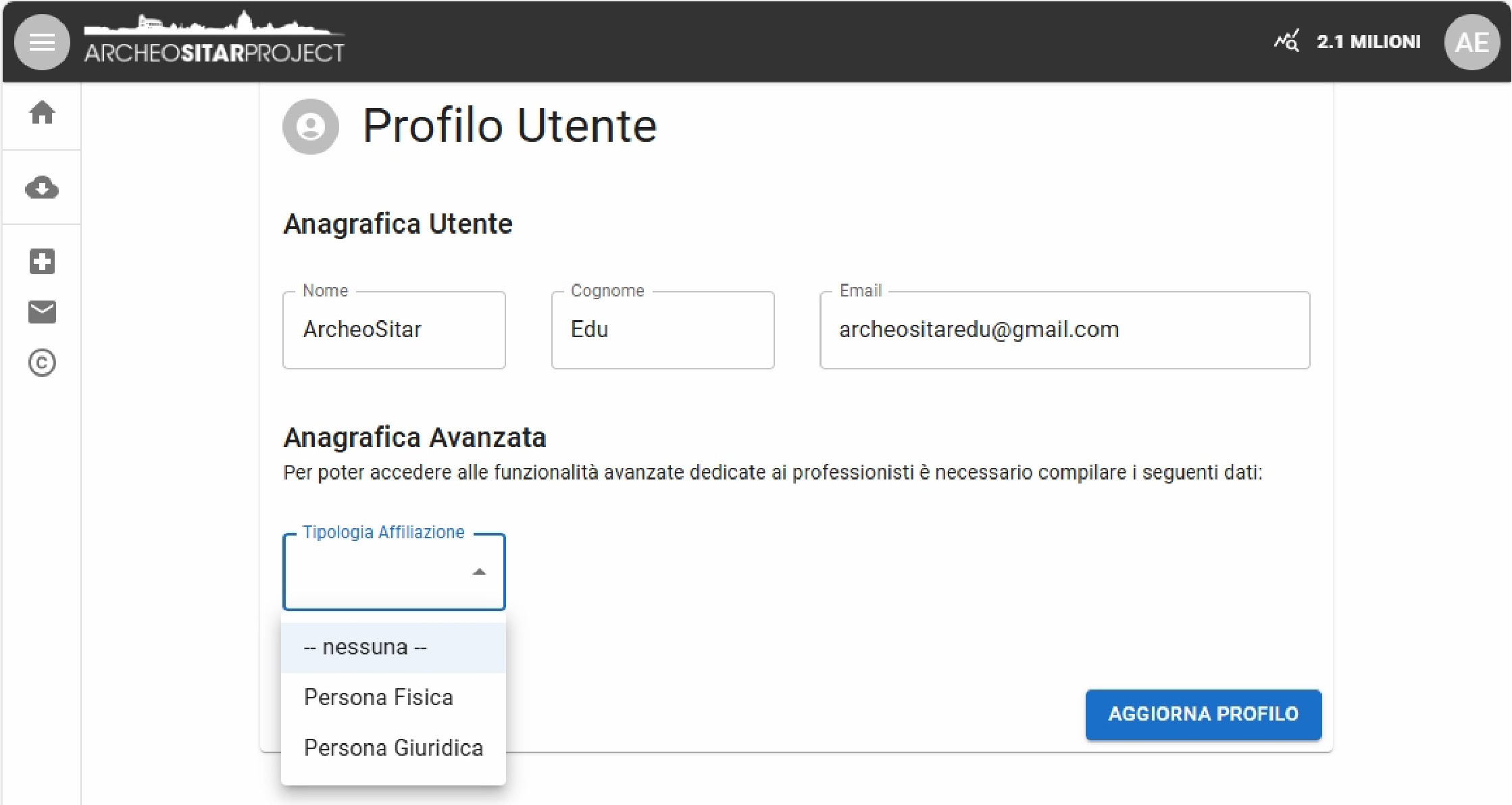Select the '-- nessuna --' option
Viewport: 1512px width, 805px height.
click(x=393, y=648)
